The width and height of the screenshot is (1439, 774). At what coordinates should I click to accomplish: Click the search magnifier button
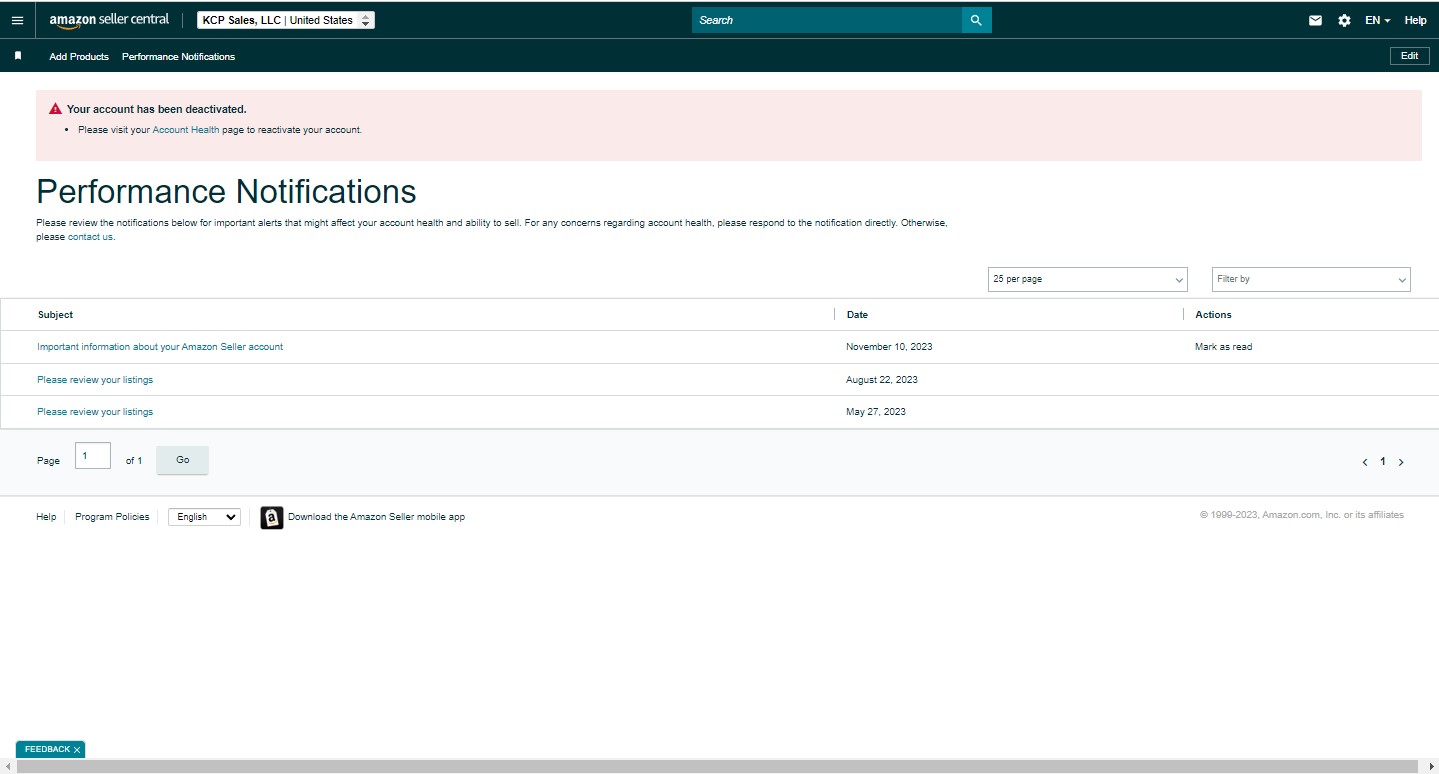(976, 20)
